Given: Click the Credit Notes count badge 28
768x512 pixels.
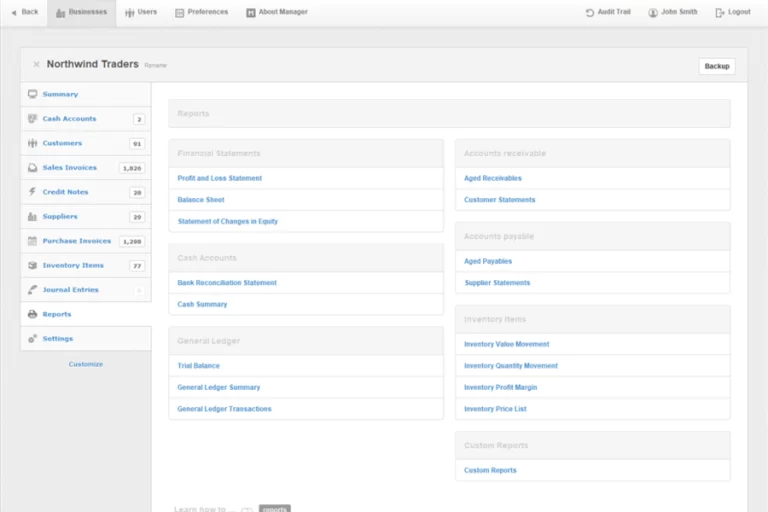Looking at the screenshot, I should coord(137,193).
